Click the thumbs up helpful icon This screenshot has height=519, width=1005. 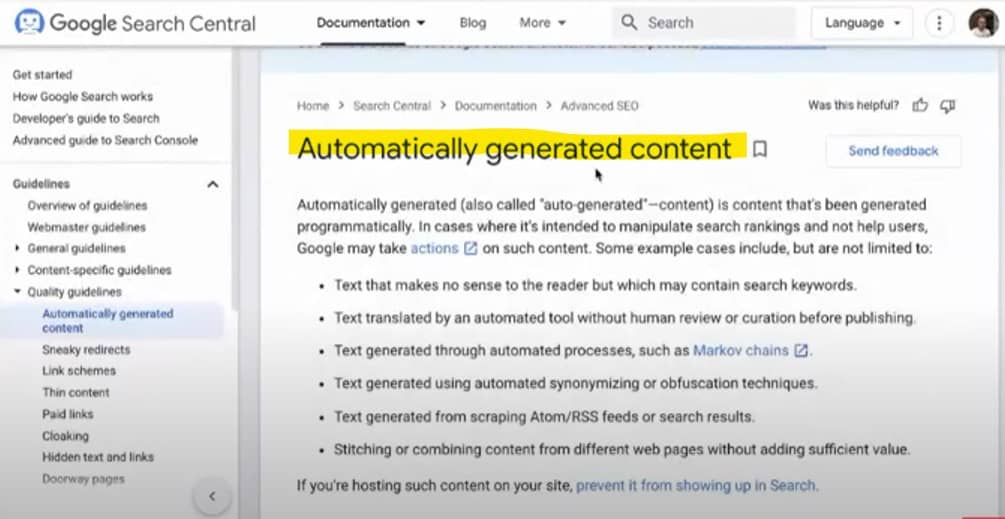(x=920, y=106)
